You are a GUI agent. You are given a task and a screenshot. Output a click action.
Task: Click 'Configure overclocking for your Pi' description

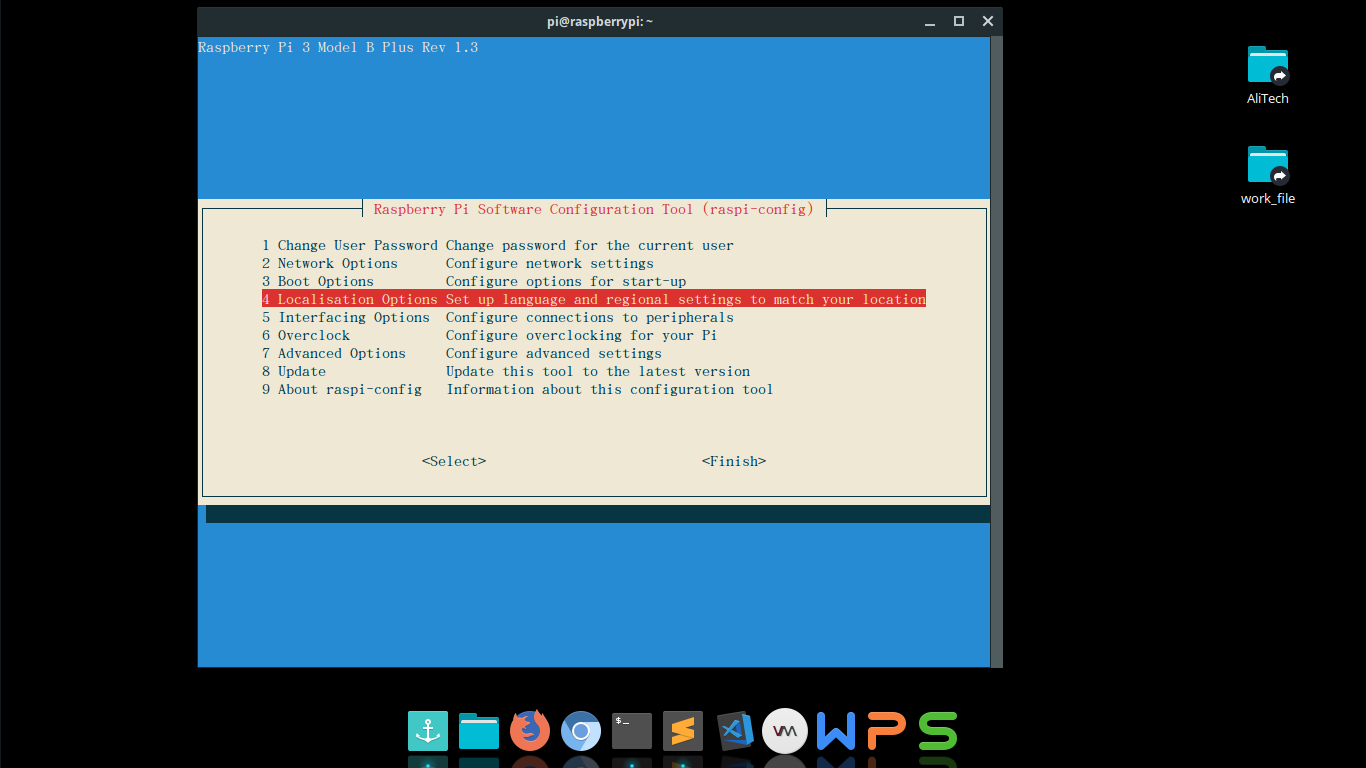[582, 335]
